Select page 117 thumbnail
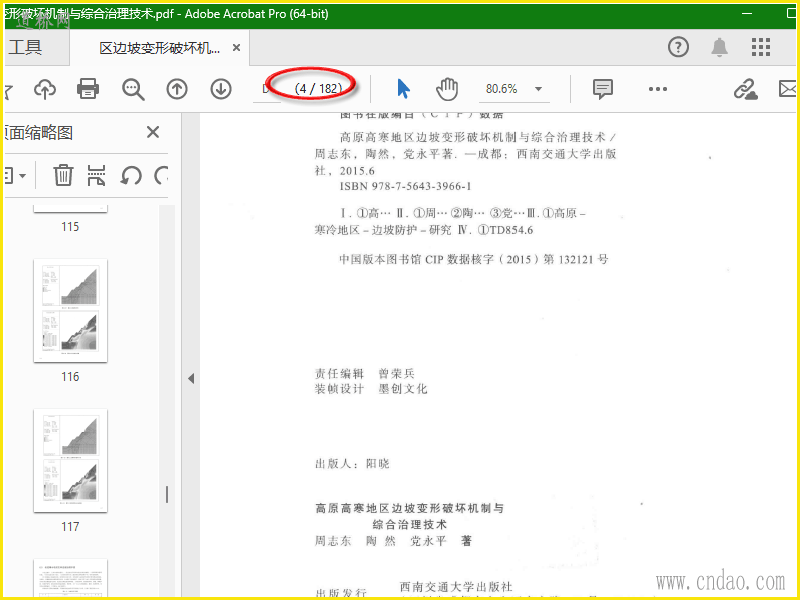Viewport: 800px width, 600px height. coord(70,461)
